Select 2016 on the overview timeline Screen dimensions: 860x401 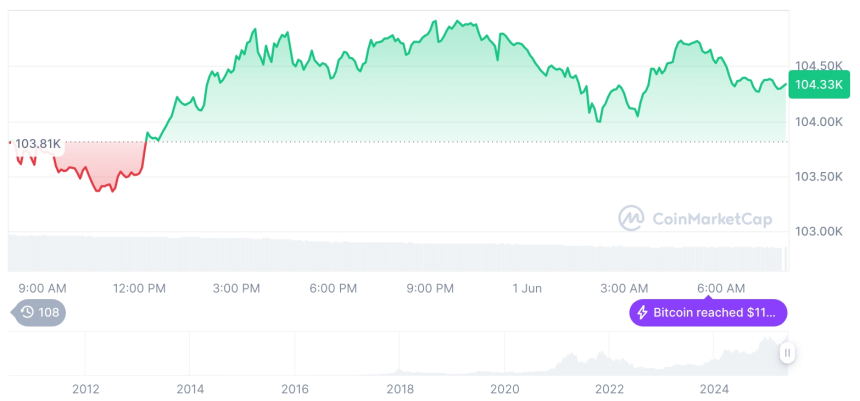tap(295, 389)
